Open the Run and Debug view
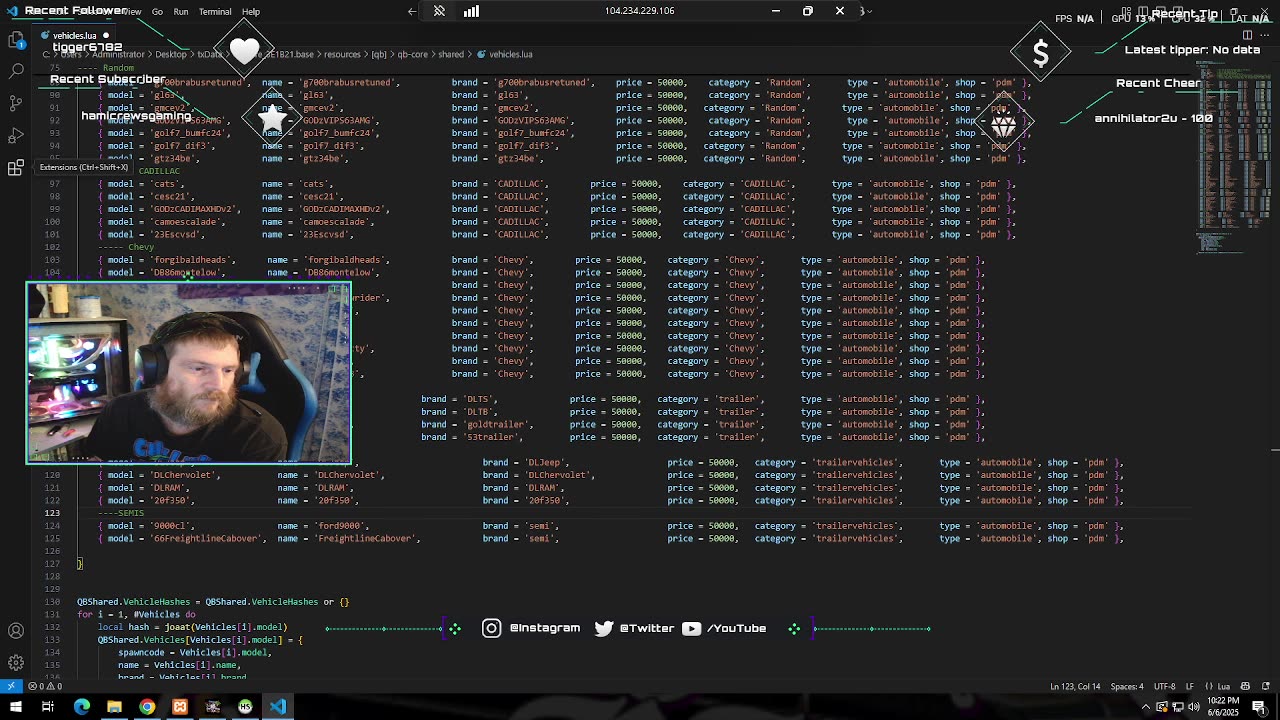Image resolution: width=1280 pixels, height=720 pixels. click(x=16, y=135)
